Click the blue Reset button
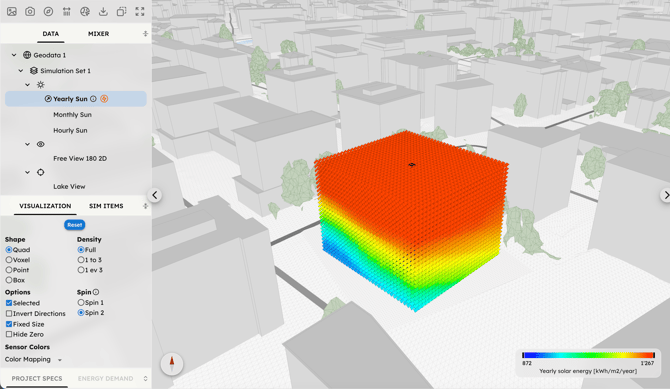Screen dimensions: 670x389 [74, 225]
